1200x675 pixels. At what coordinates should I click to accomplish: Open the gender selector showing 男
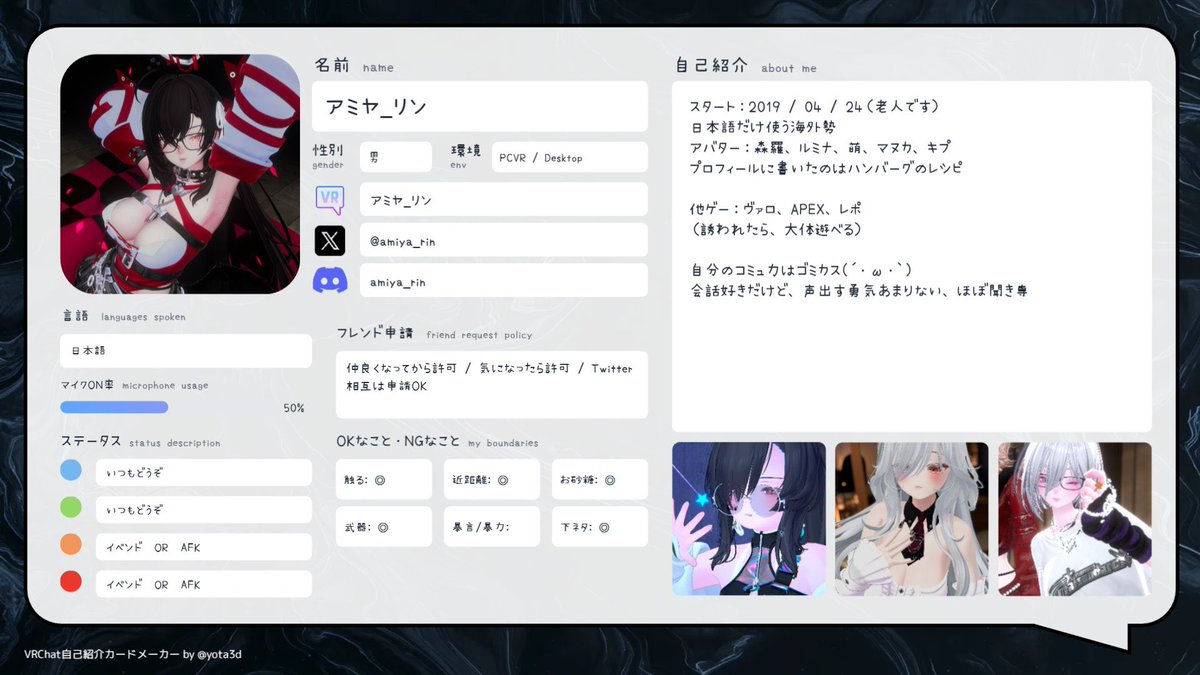tap(396, 157)
